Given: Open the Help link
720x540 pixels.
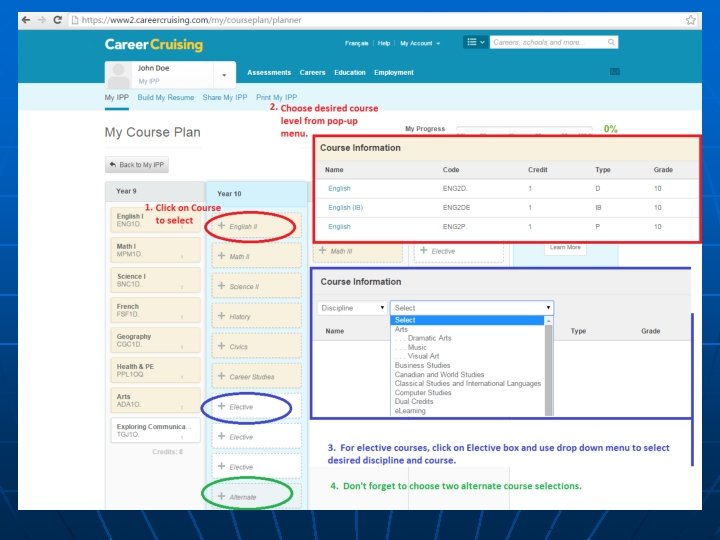Looking at the screenshot, I should tap(384, 43).
